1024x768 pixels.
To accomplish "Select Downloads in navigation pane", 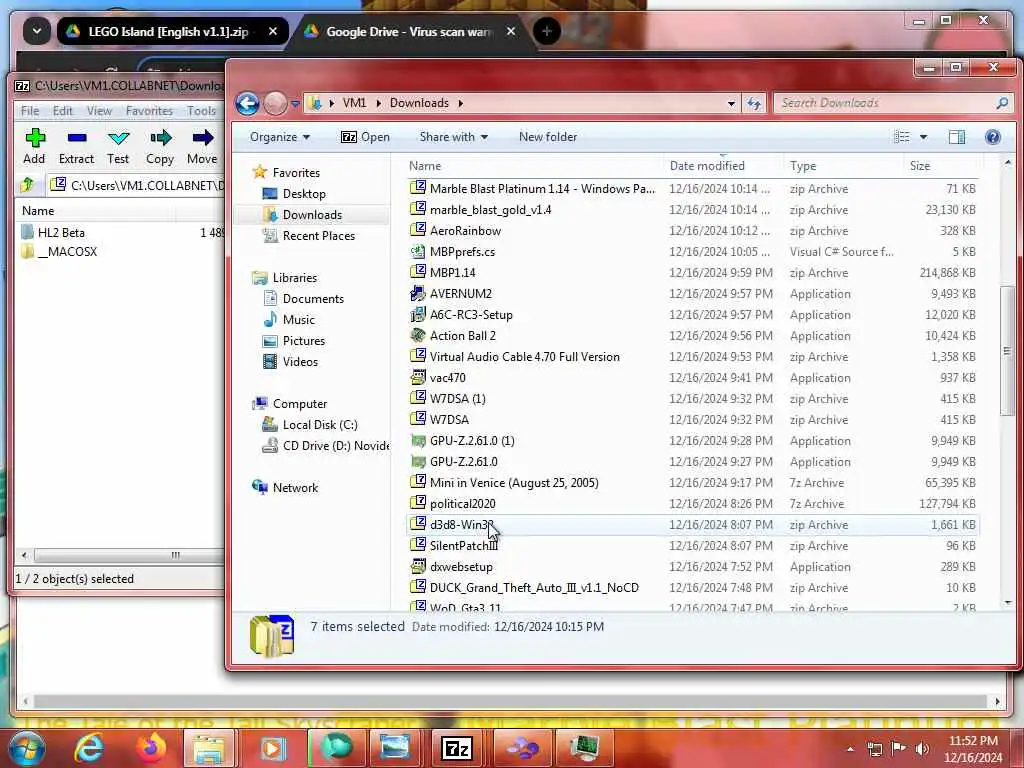I will coord(312,215).
